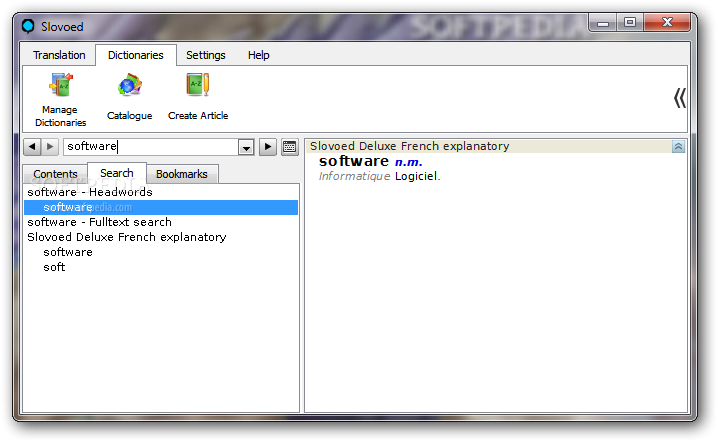Go back with left arrow button

[32, 147]
